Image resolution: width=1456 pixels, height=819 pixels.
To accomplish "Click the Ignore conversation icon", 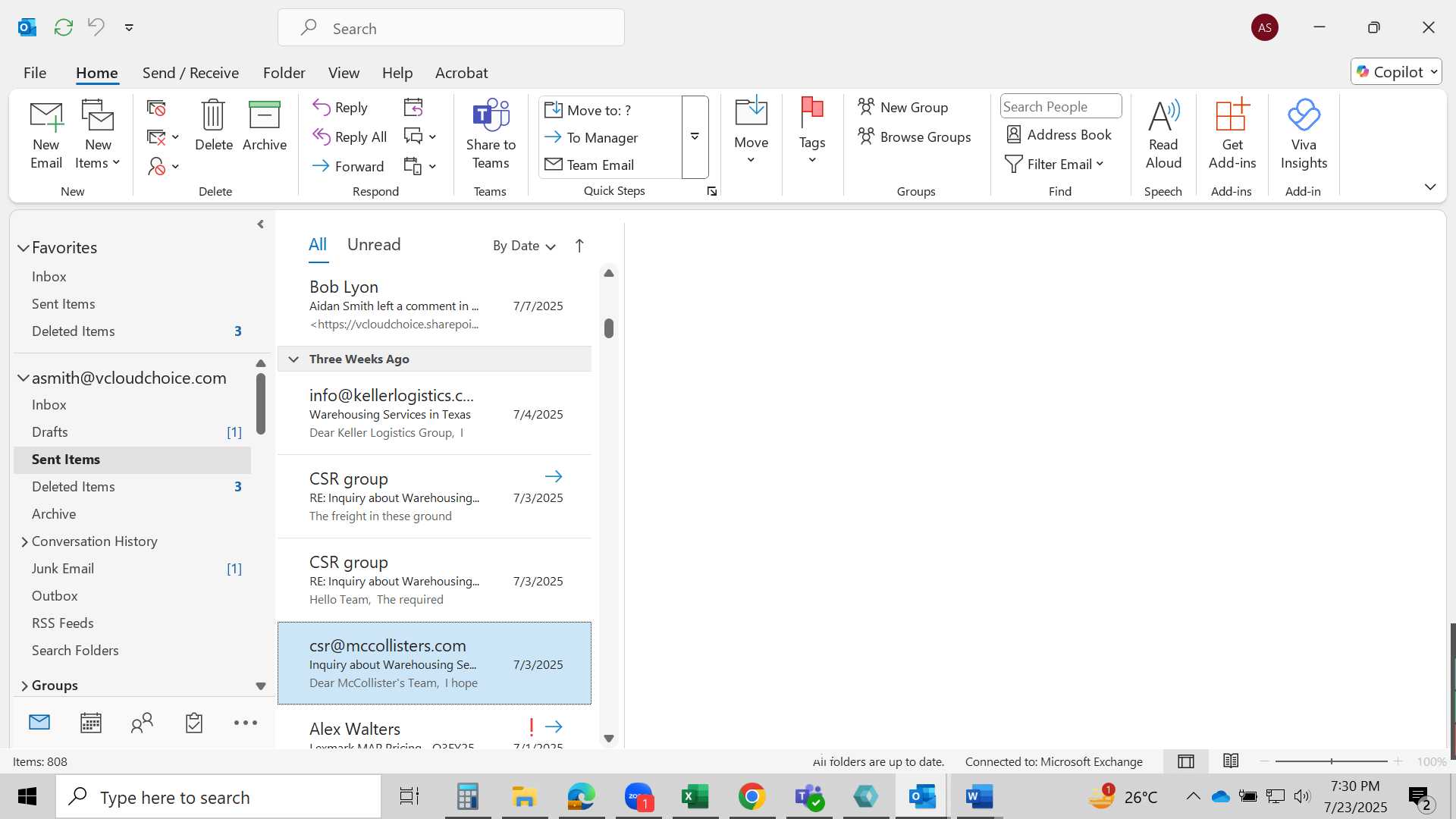I will coord(156,108).
